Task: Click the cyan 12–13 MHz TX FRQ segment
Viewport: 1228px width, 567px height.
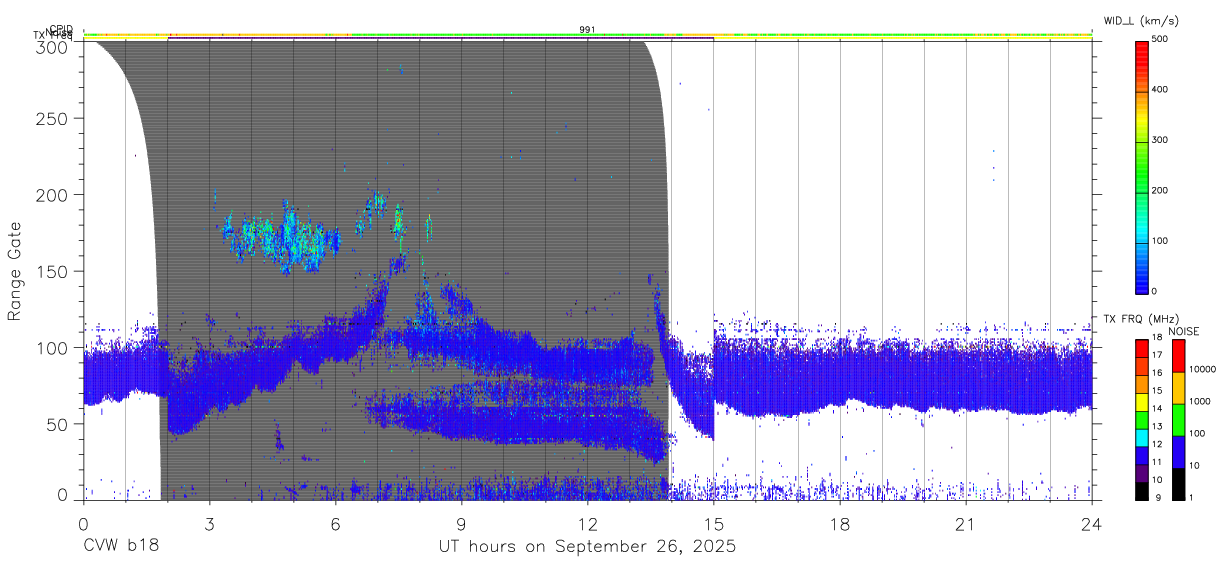Action: pyautogui.click(x=1142, y=436)
